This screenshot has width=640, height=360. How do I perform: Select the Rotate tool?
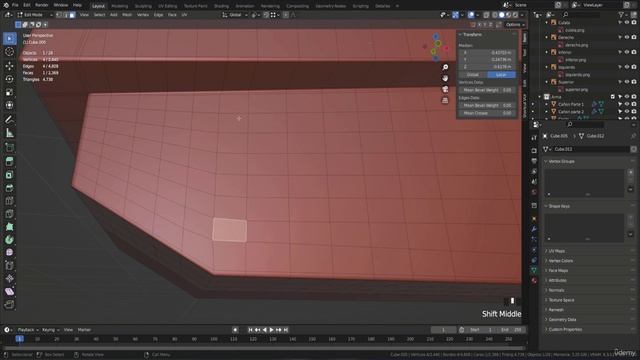tap(9, 79)
